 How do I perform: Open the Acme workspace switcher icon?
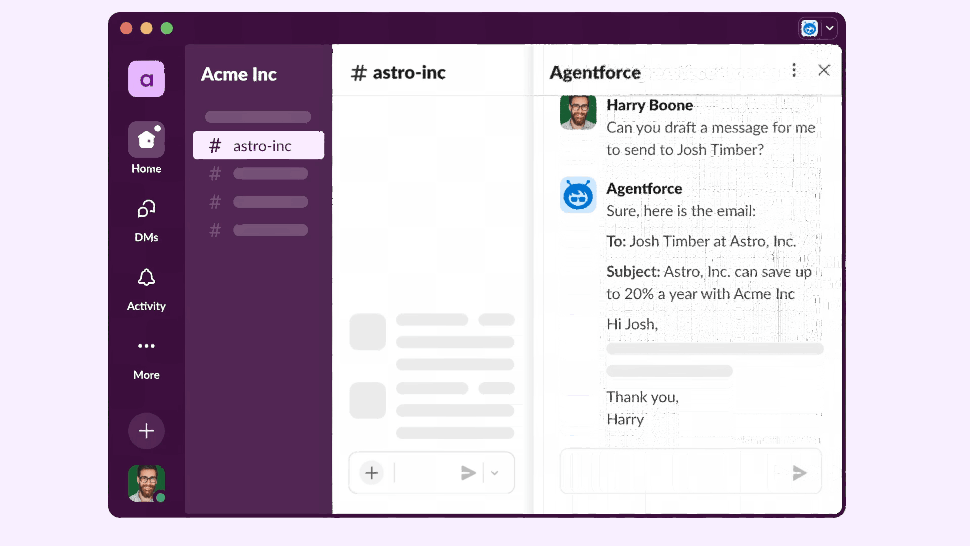click(x=147, y=79)
